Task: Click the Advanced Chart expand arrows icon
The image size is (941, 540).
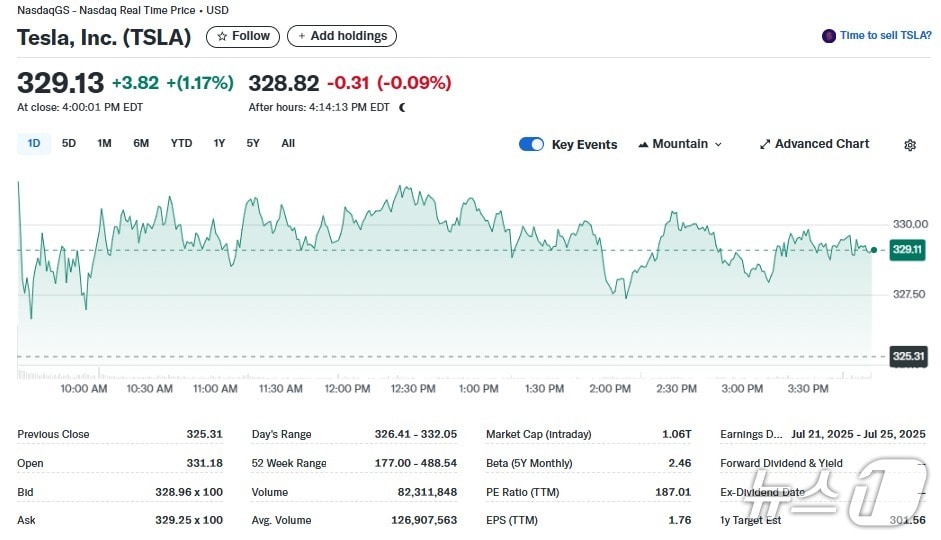Action: 765,144
